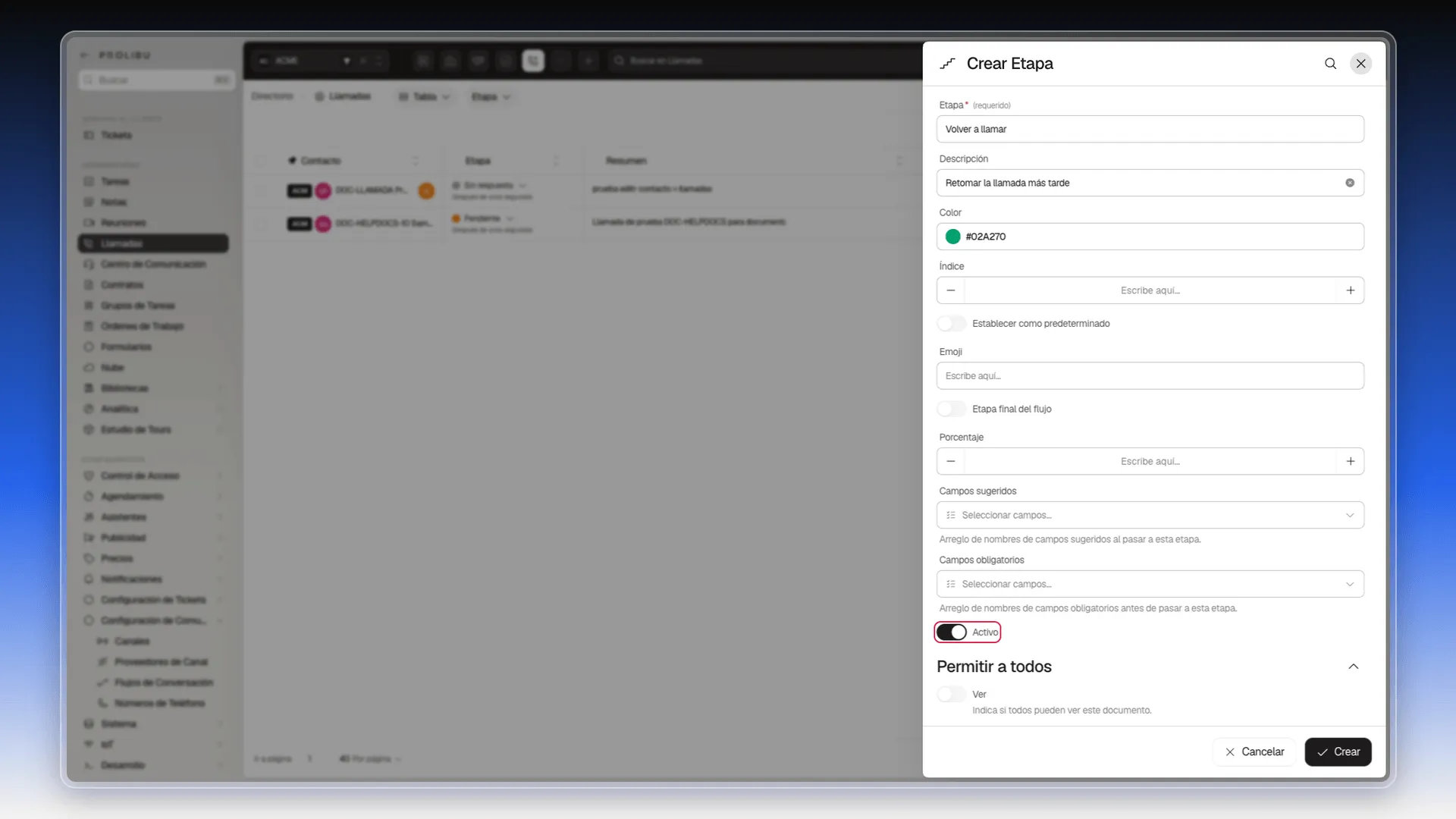The image size is (1456, 819).
Task: Click the Color hex input field
Action: (x=1150, y=237)
